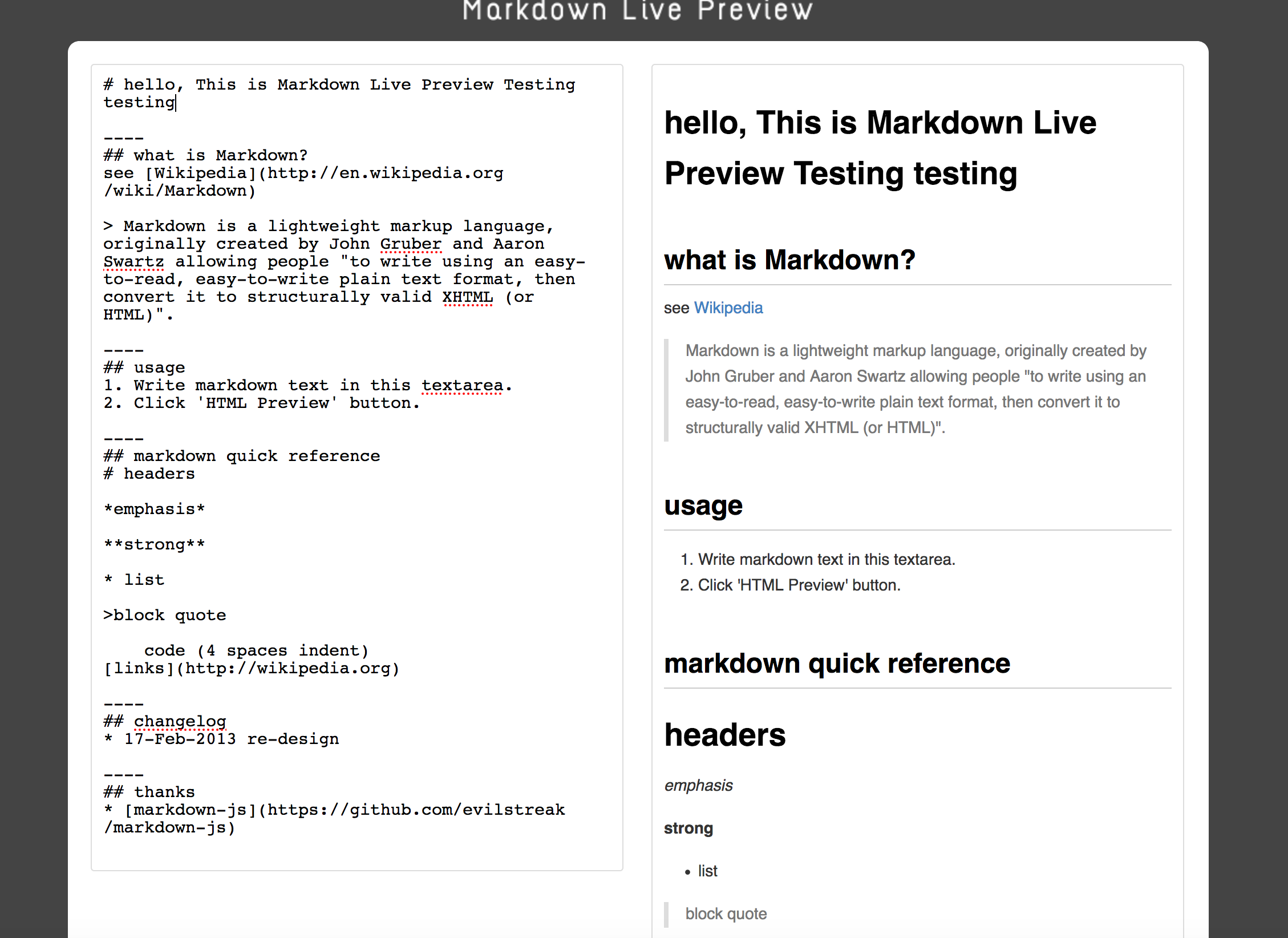Click the 'list' bullet item in preview
This screenshot has height=938, width=1288.
pos(707,871)
